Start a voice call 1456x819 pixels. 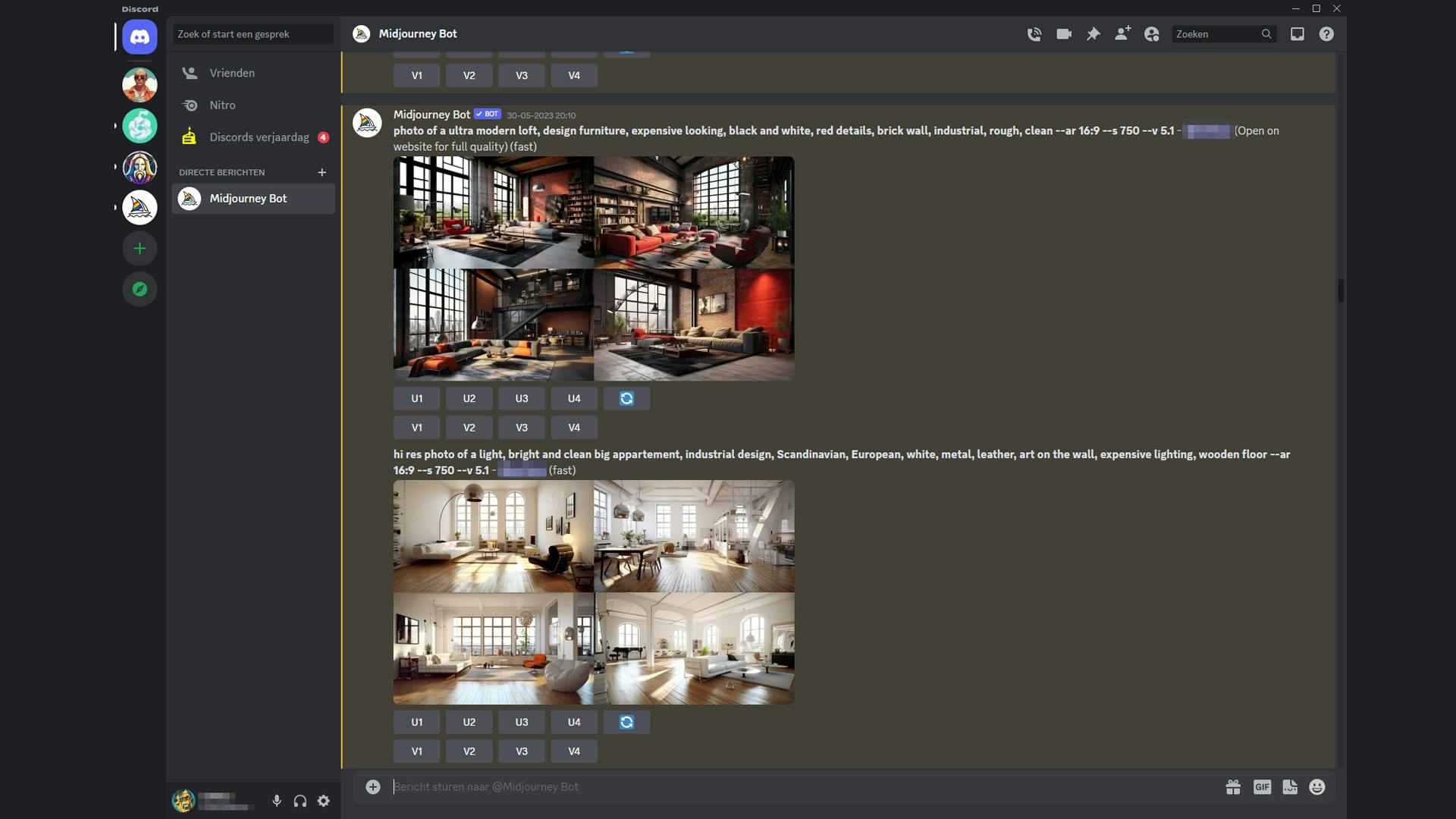(1034, 34)
